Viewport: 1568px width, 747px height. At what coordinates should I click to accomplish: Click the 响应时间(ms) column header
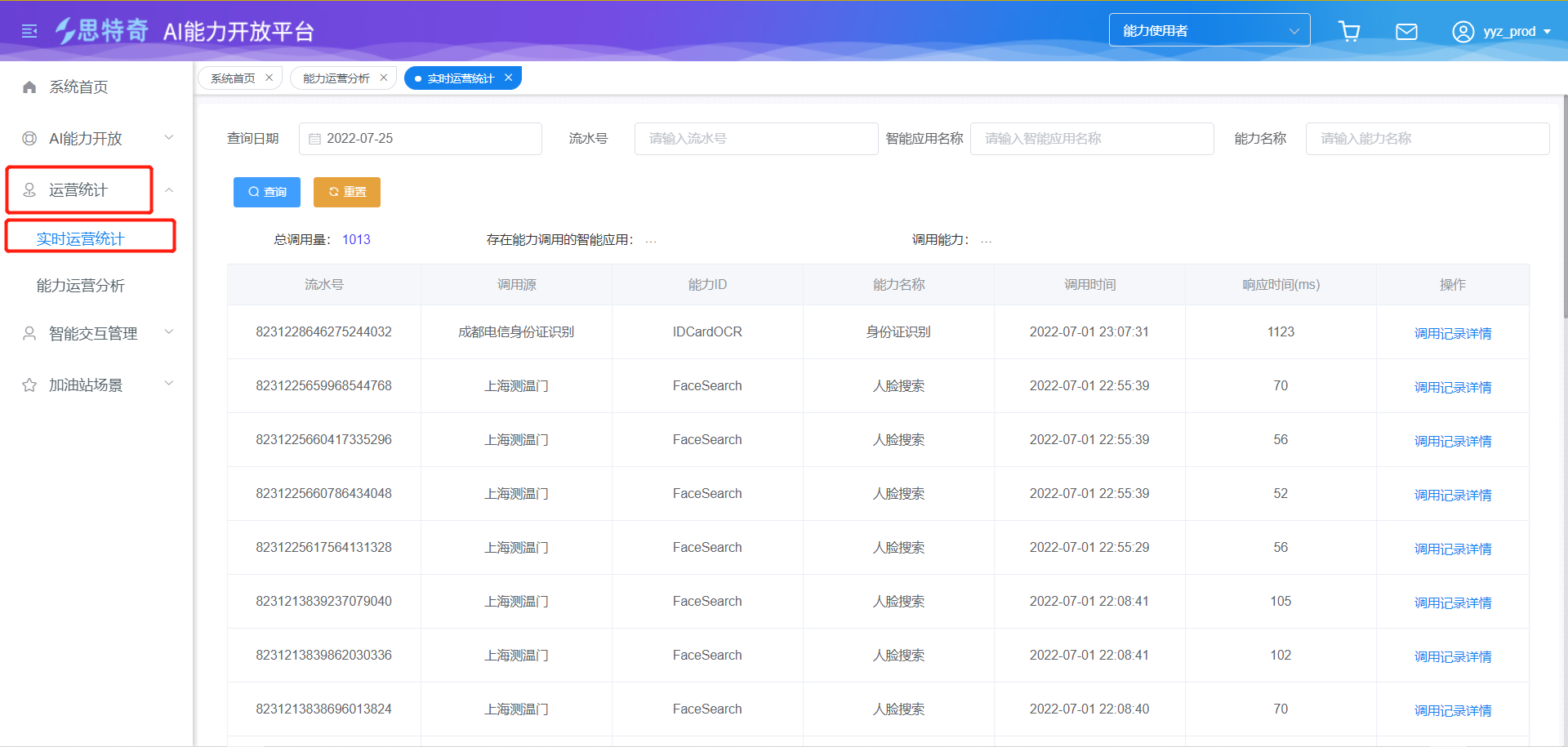coord(1281,285)
